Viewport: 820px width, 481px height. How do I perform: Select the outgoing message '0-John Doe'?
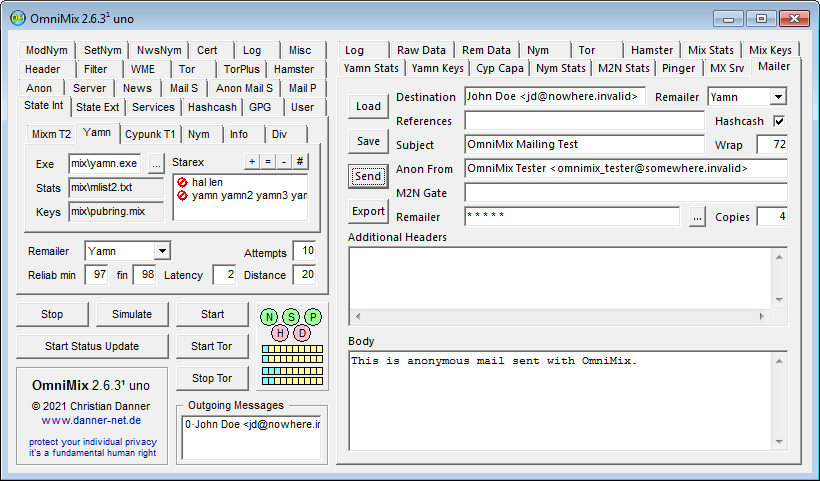(x=252, y=425)
